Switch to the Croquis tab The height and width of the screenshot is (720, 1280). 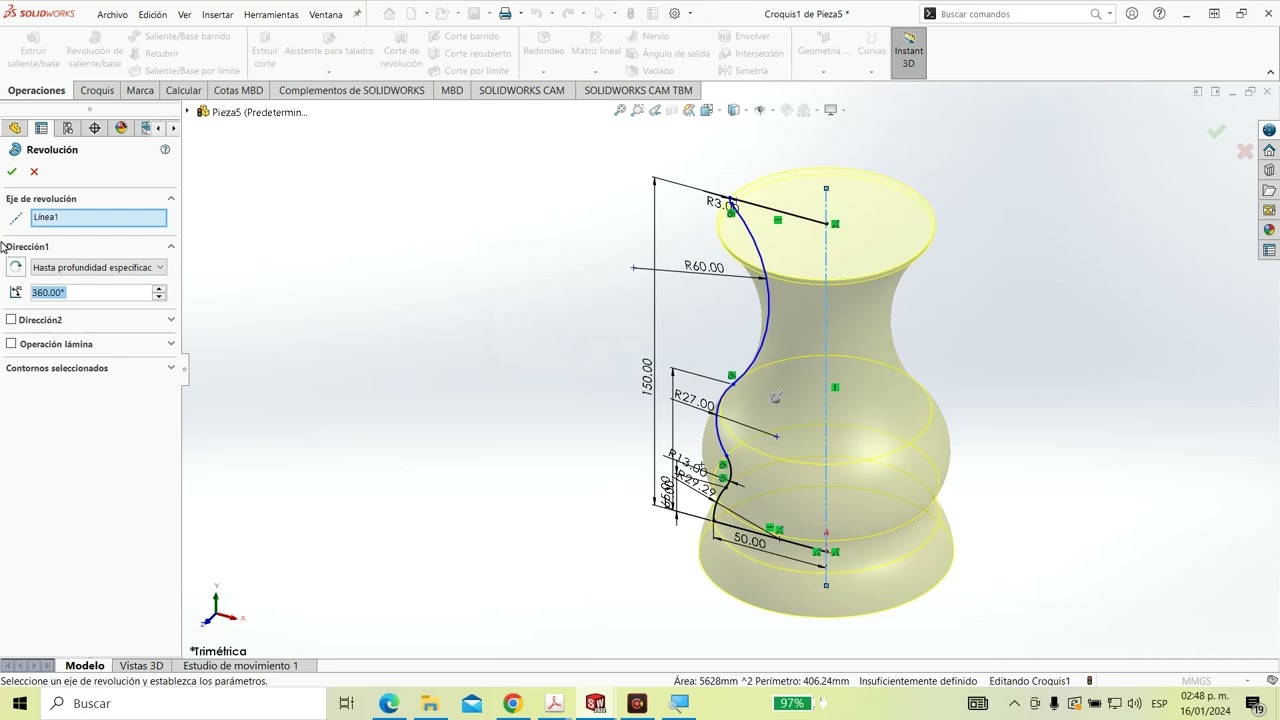coord(97,90)
